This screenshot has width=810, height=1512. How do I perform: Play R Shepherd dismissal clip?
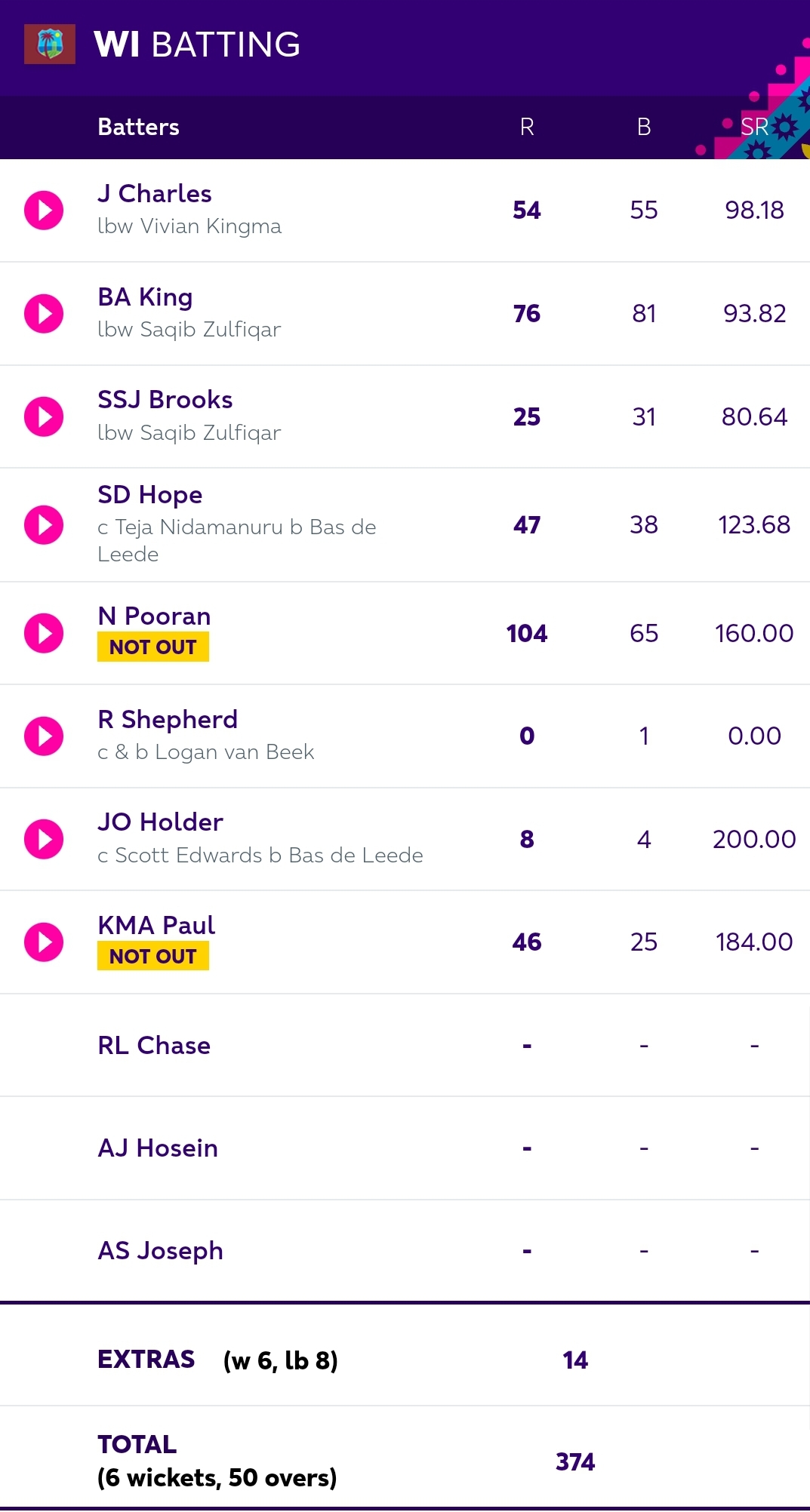(x=44, y=736)
